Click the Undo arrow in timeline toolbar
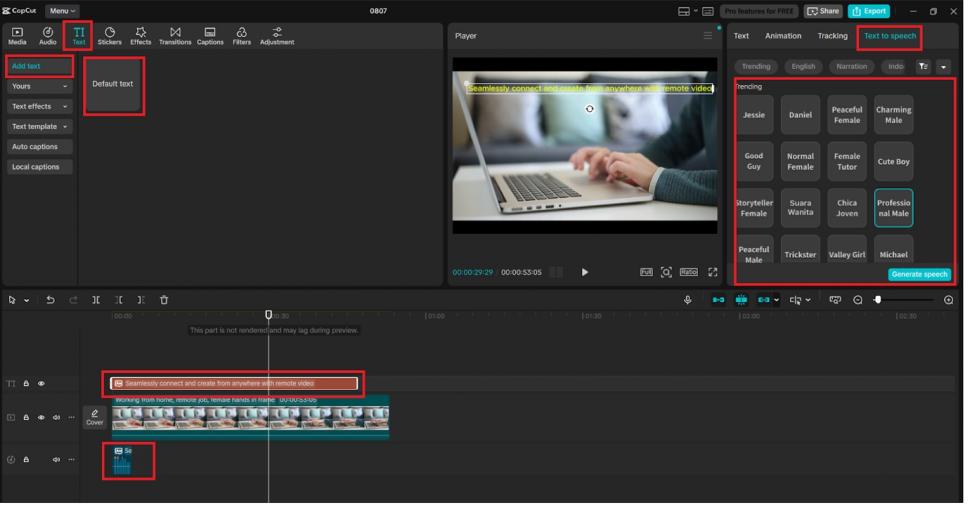This screenshot has height=512, width=970. (x=50, y=300)
